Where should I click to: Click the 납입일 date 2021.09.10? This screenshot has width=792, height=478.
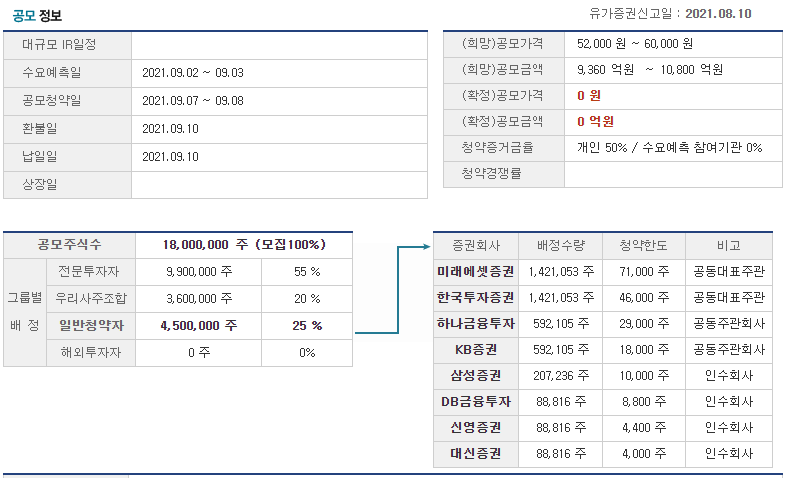pos(170,157)
